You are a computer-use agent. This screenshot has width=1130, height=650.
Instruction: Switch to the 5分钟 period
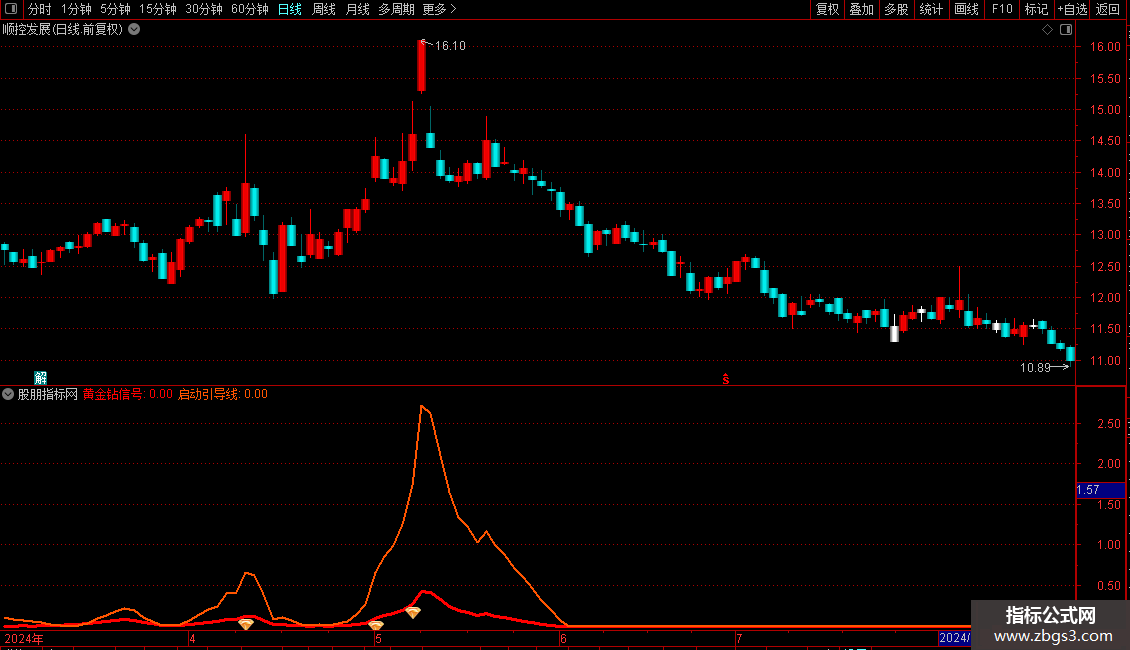coord(115,9)
